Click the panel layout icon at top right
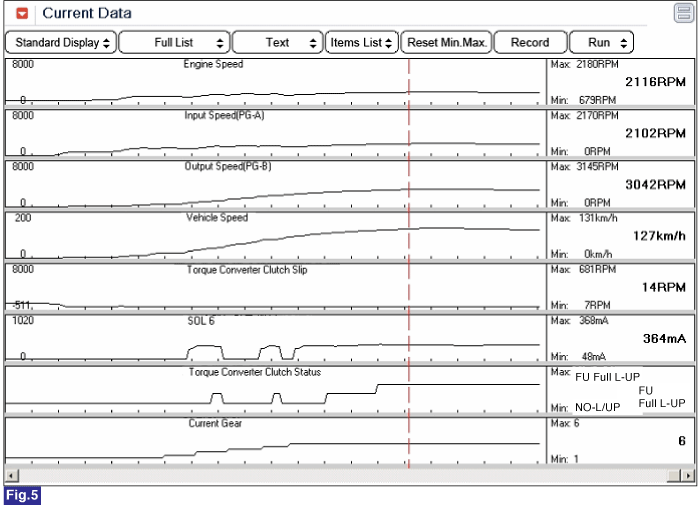The image size is (700, 505). pos(683,13)
